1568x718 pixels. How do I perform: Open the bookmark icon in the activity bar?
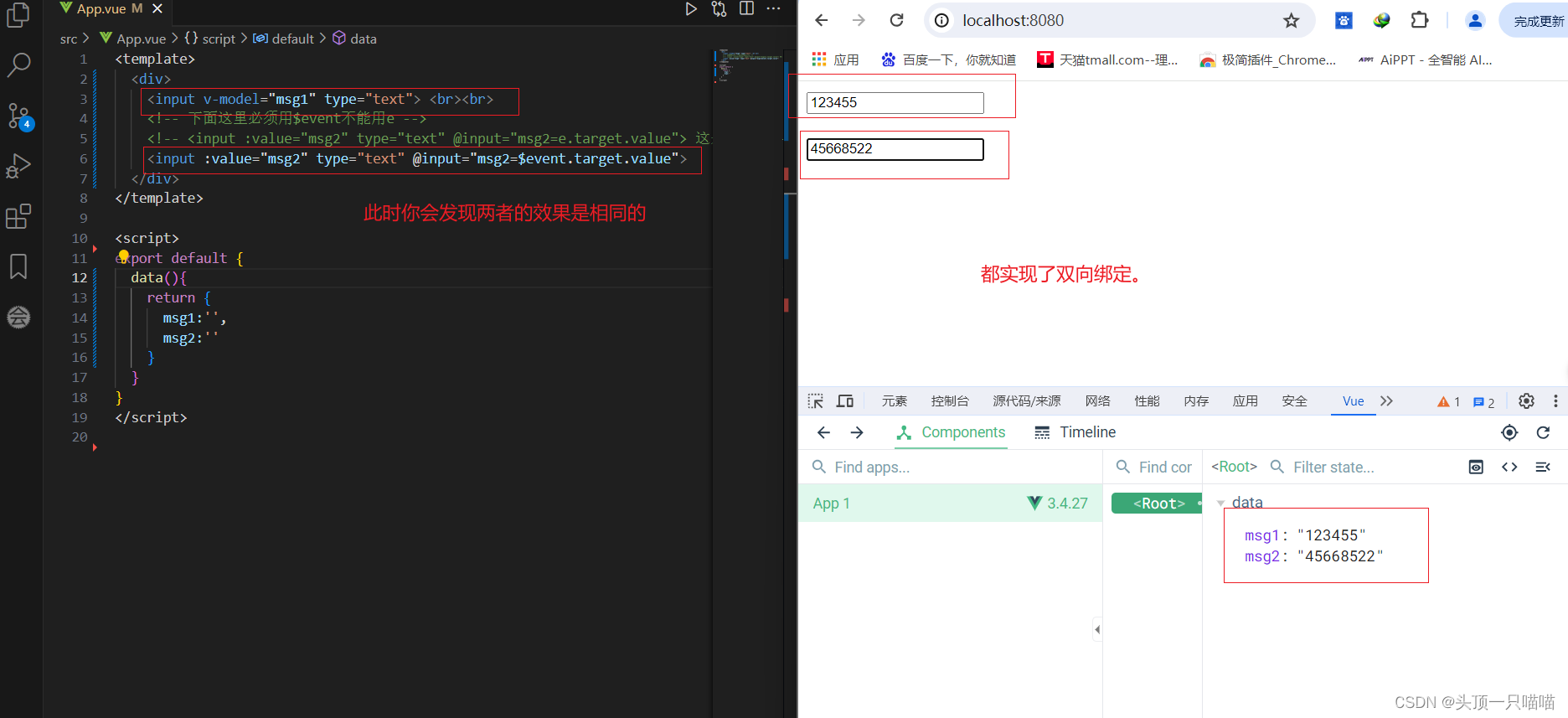tap(18, 266)
